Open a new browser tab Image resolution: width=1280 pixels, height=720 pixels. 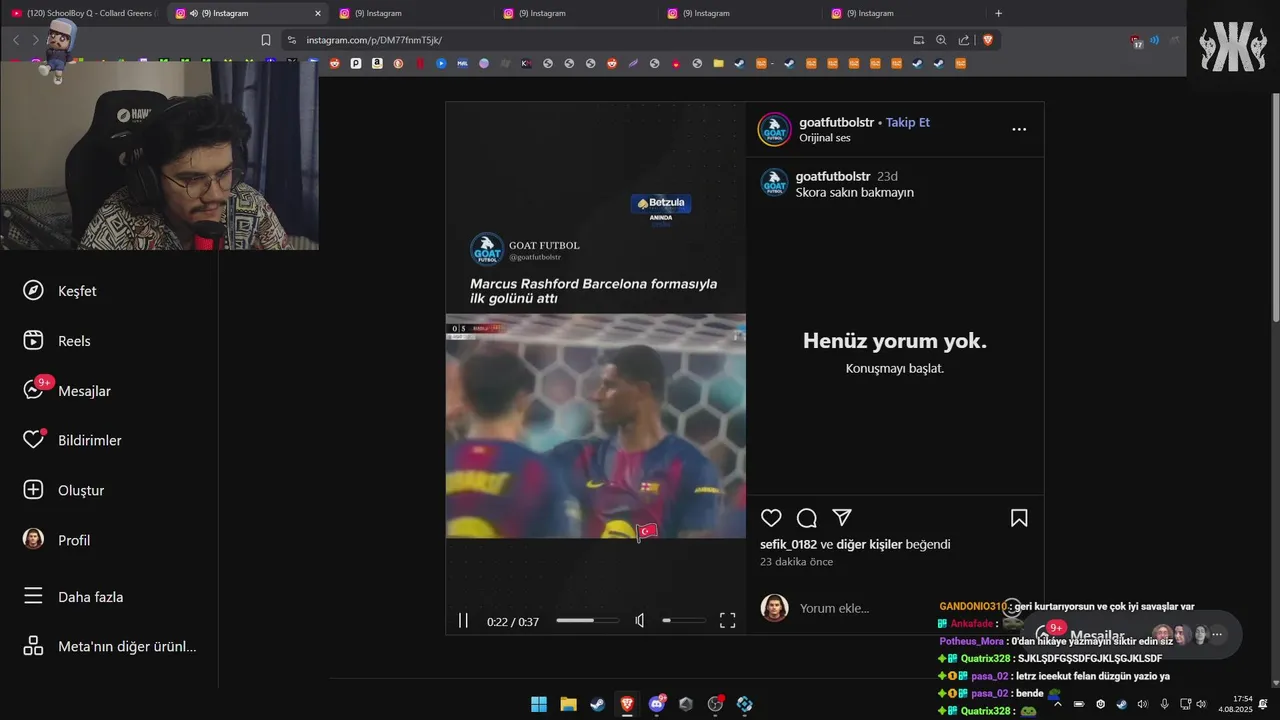(998, 13)
